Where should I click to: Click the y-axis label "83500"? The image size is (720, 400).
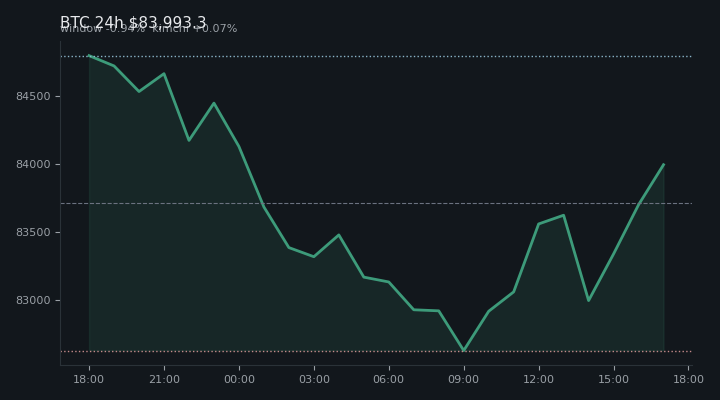point(33,232)
